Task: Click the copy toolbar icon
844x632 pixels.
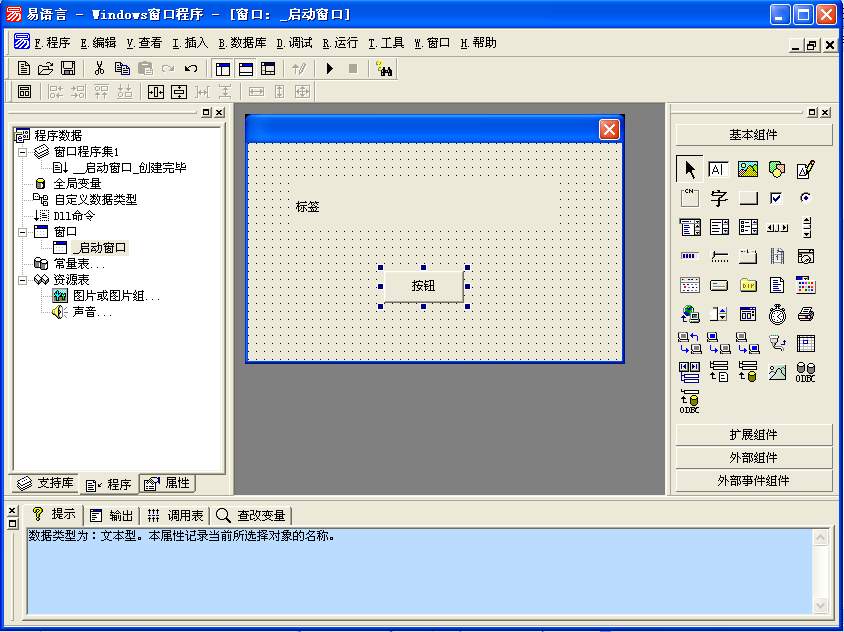Action: (122, 68)
